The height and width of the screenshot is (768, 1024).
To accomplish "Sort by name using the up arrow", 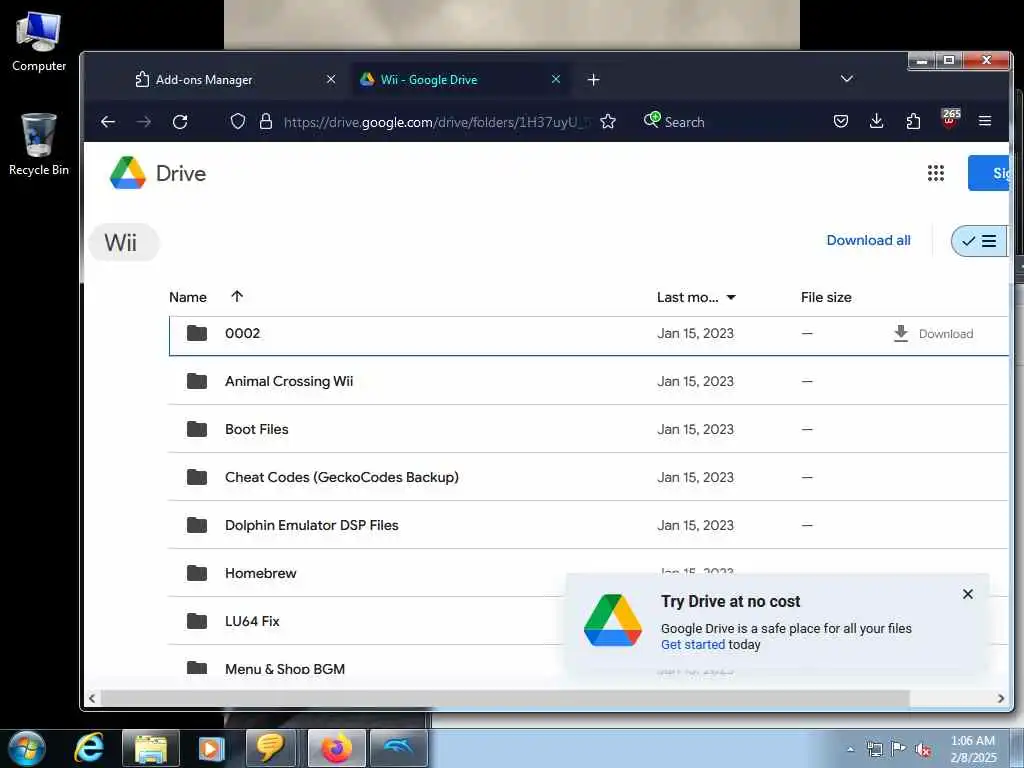I will point(237,296).
